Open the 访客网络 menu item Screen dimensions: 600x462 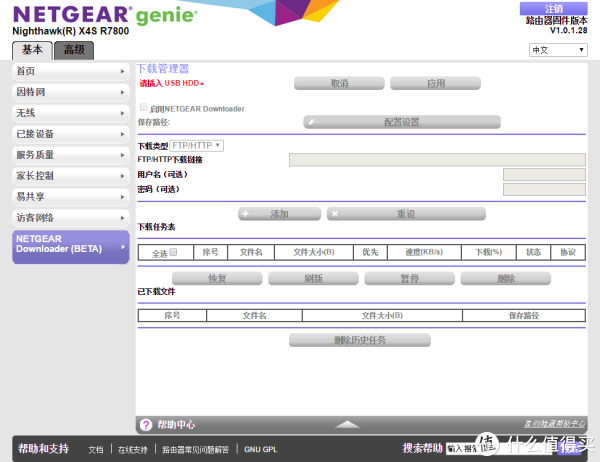coord(71,218)
